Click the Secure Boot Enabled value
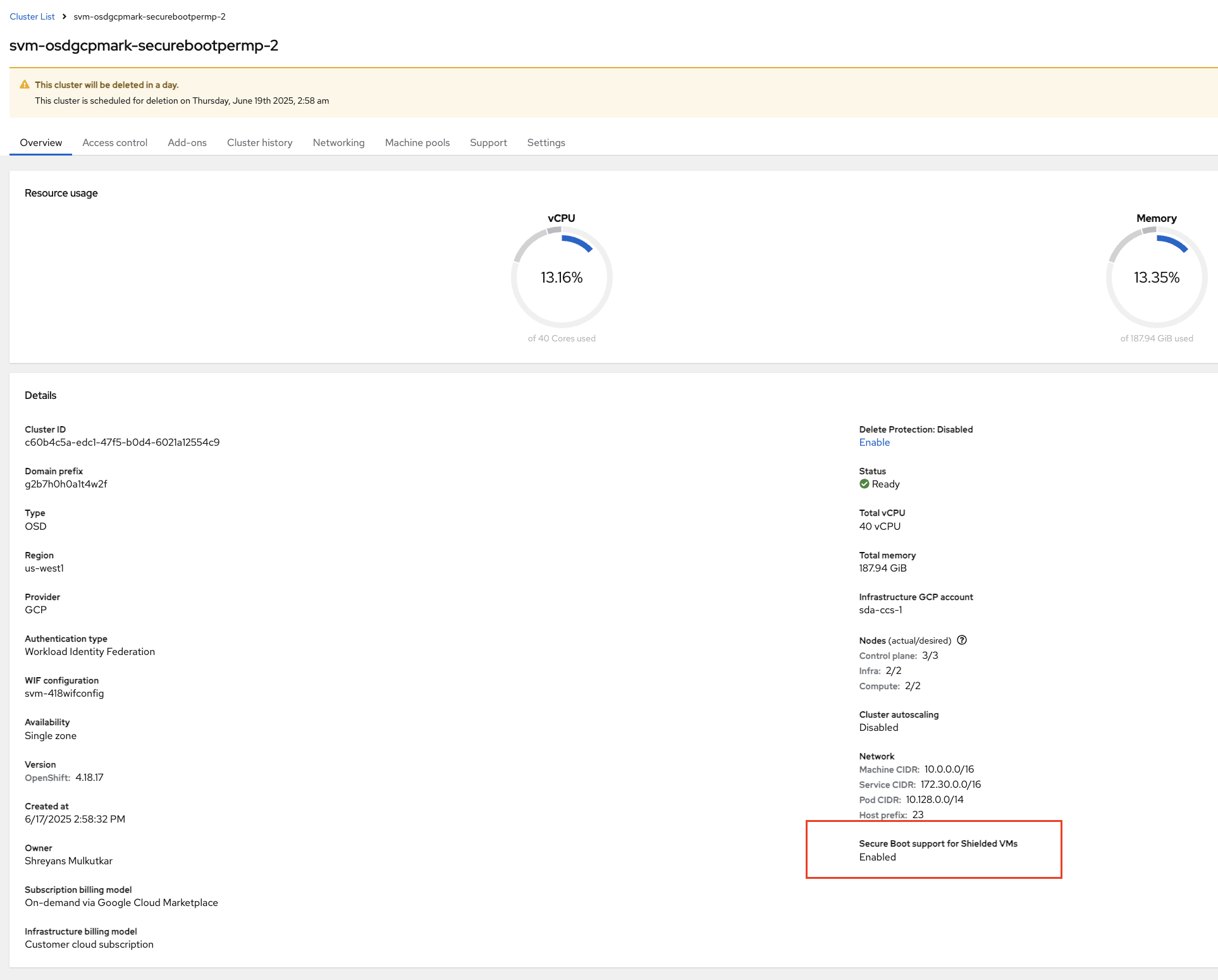This screenshot has height=980, width=1218. pos(877,857)
